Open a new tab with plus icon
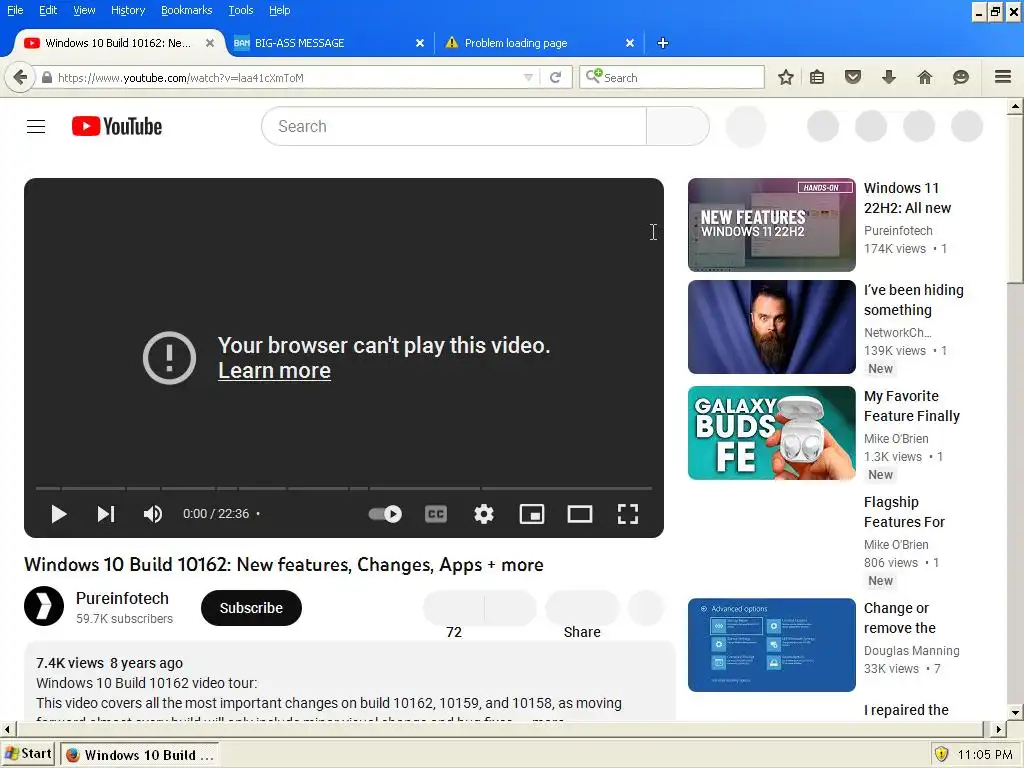Viewport: 1024px width, 768px height. coord(663,43)
